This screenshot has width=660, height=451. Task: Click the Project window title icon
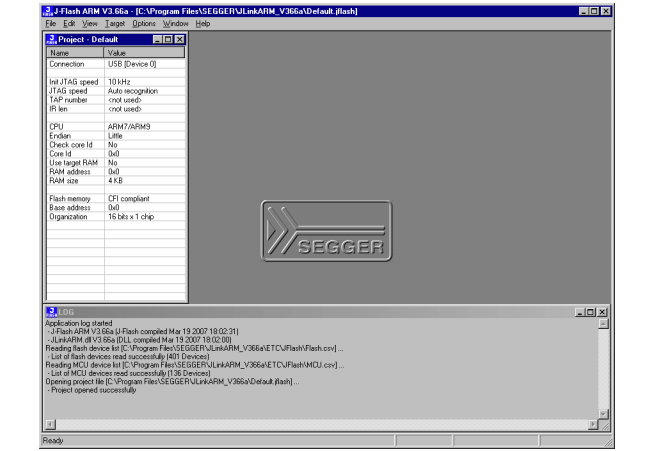(x=51, y=40)
